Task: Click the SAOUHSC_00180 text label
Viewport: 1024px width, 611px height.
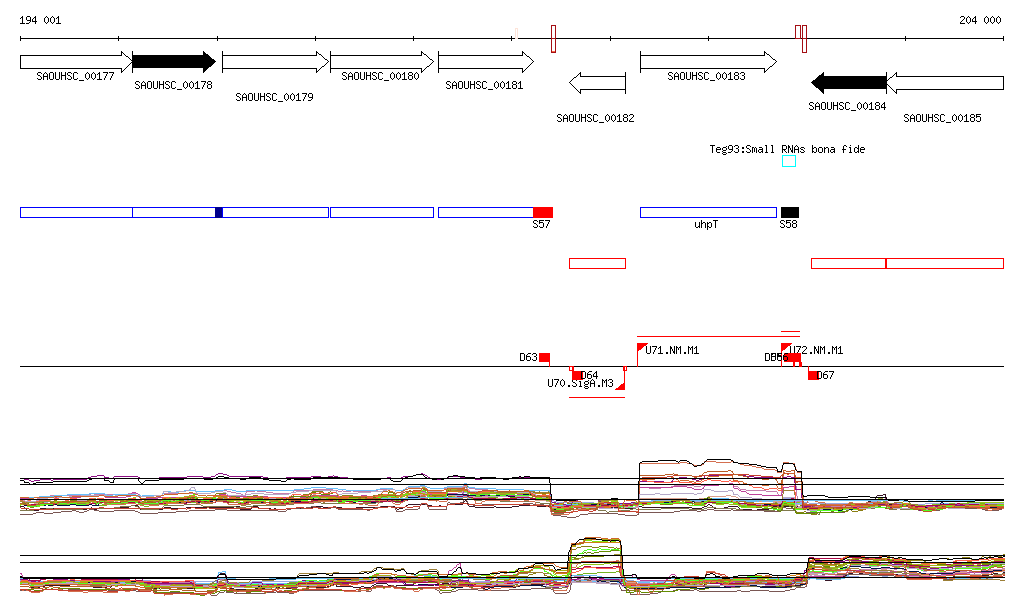Action: click(380, 76)
